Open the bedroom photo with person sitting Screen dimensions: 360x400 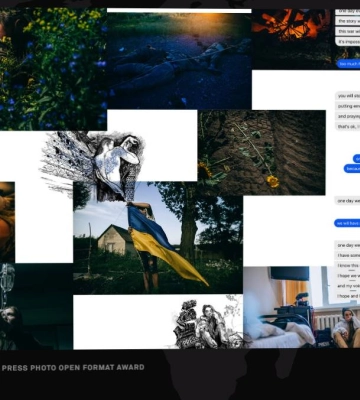coord(302,307)
